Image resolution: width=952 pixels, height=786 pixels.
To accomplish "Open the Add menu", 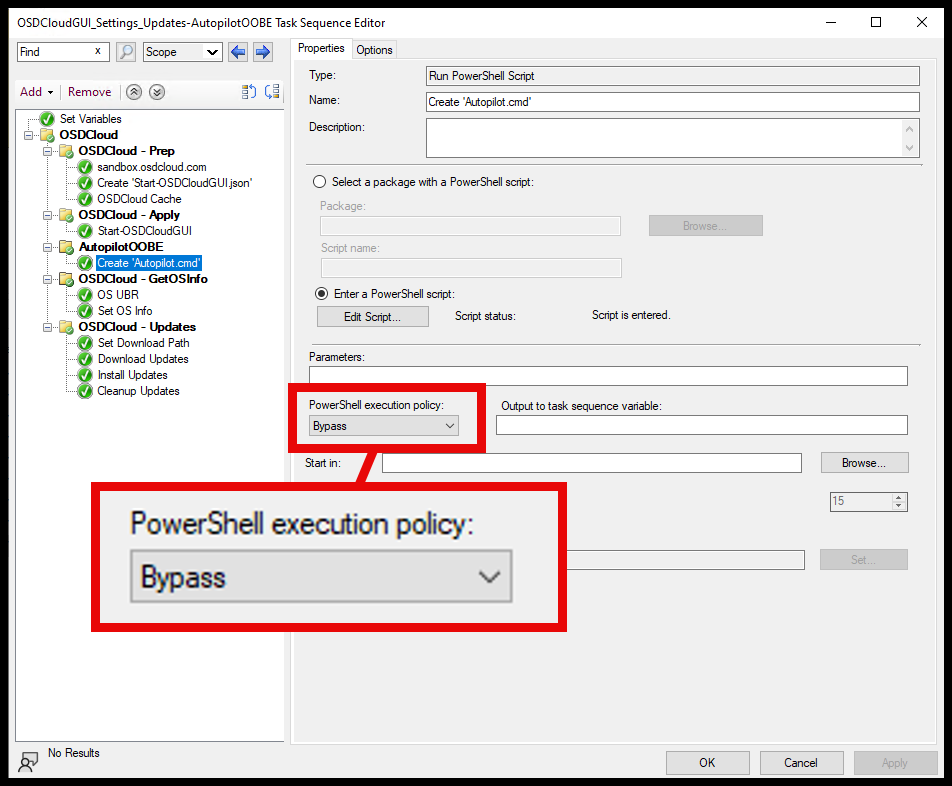I will (x=35, y=91).
